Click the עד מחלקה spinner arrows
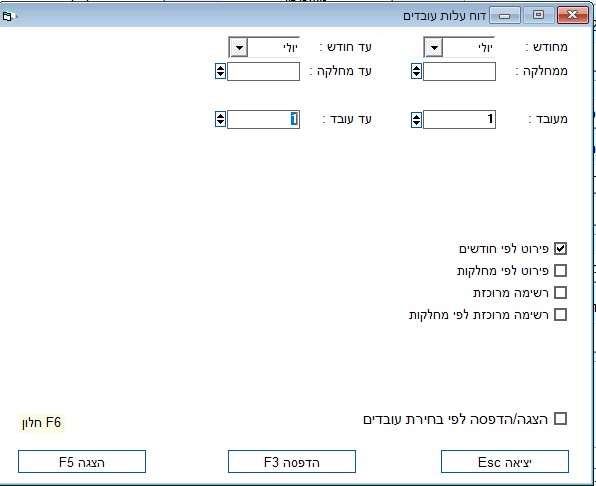Image resolution: width=596 pixels, height=486 pixels. click(220, 71)
